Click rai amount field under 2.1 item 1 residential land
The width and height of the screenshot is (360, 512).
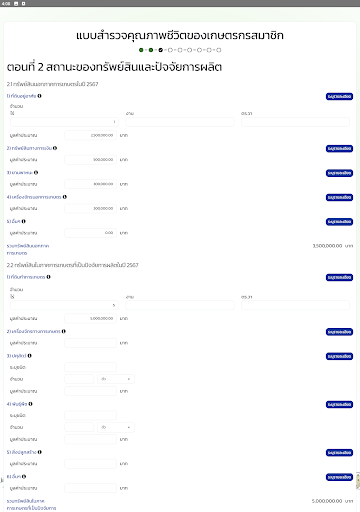pyautogui.click(x=64, y=122)
